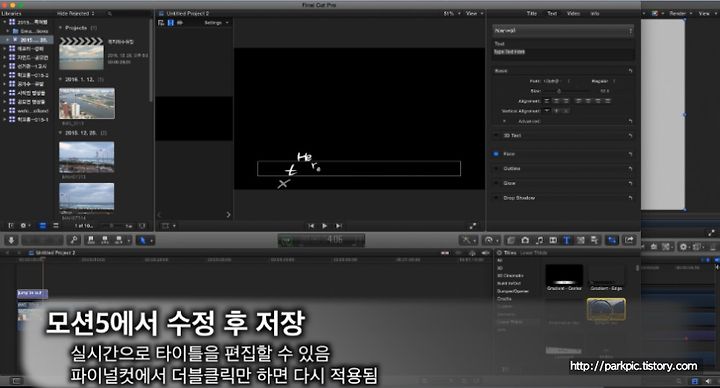Screen dimensions: 720x388
Task: Click the Share export arrow icon
Action: click(629, 240)
